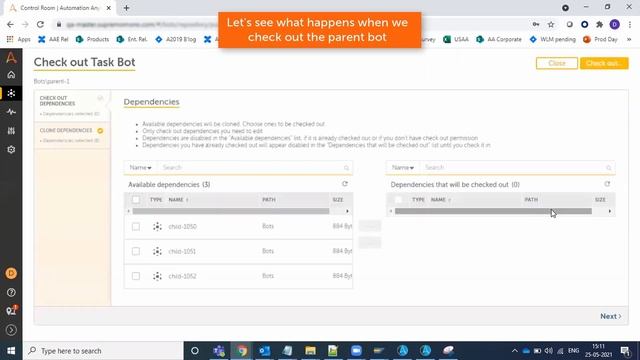Click the search icon in the right search box
This screenshot has height=360, width=640.
click(x=609, y=168)
